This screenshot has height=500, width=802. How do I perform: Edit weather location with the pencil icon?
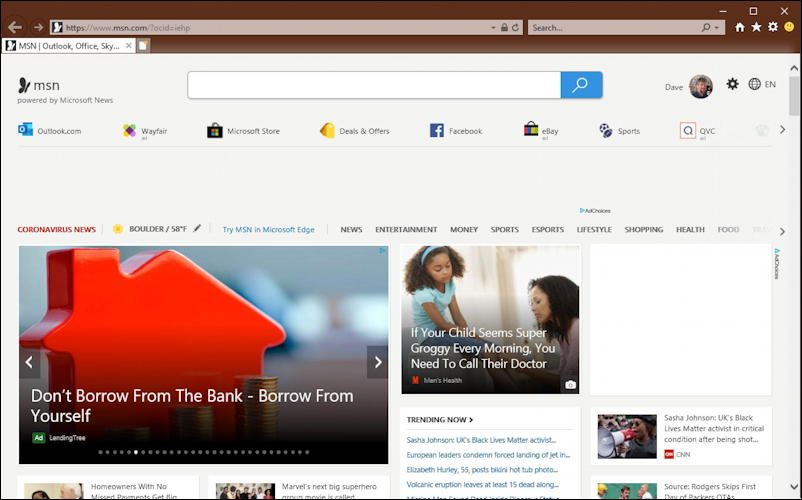pyautogui.click(x=197, y=229)
